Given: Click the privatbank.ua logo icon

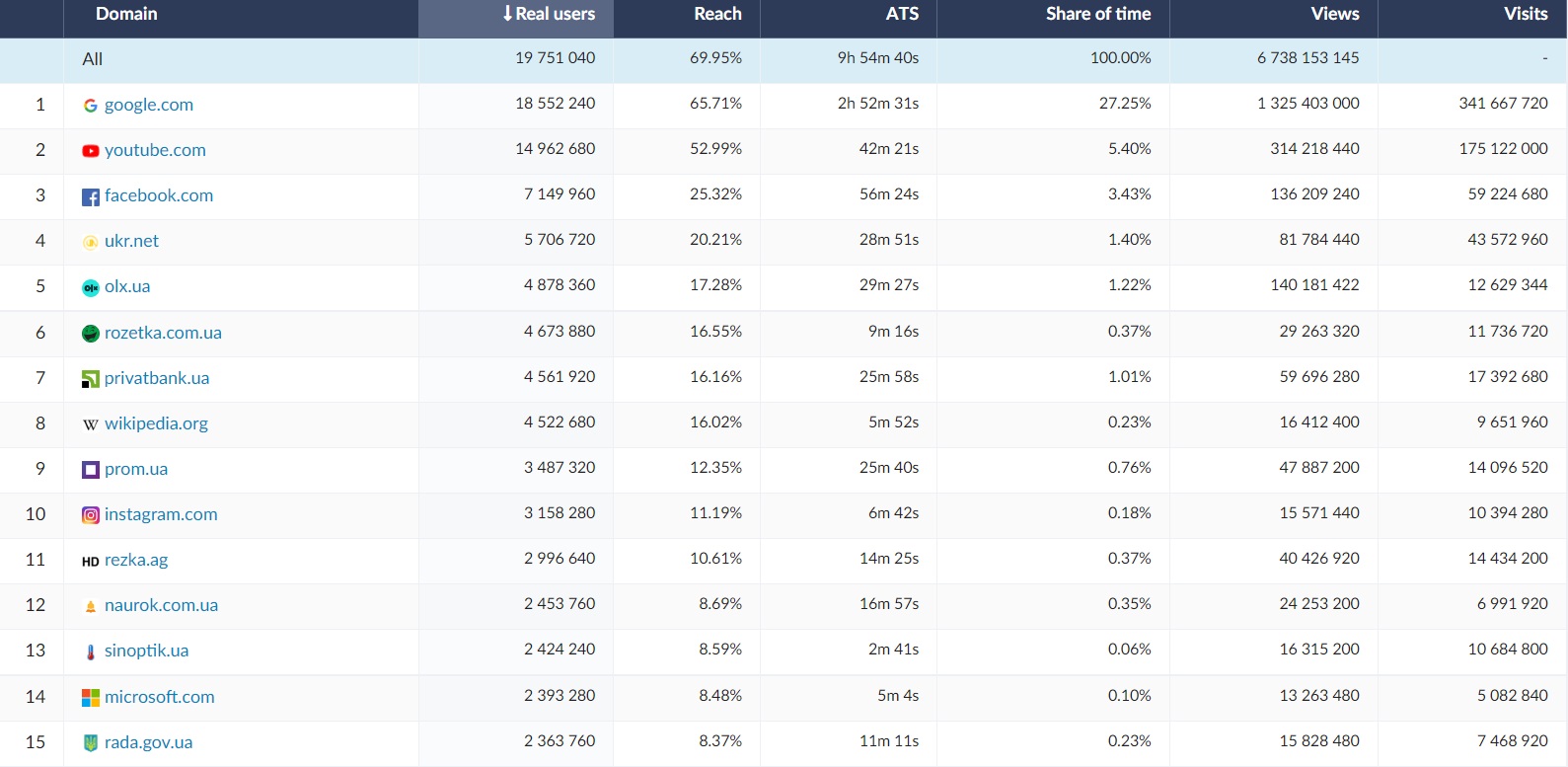Looking at the screenshot, I should [x=90, y=379].
